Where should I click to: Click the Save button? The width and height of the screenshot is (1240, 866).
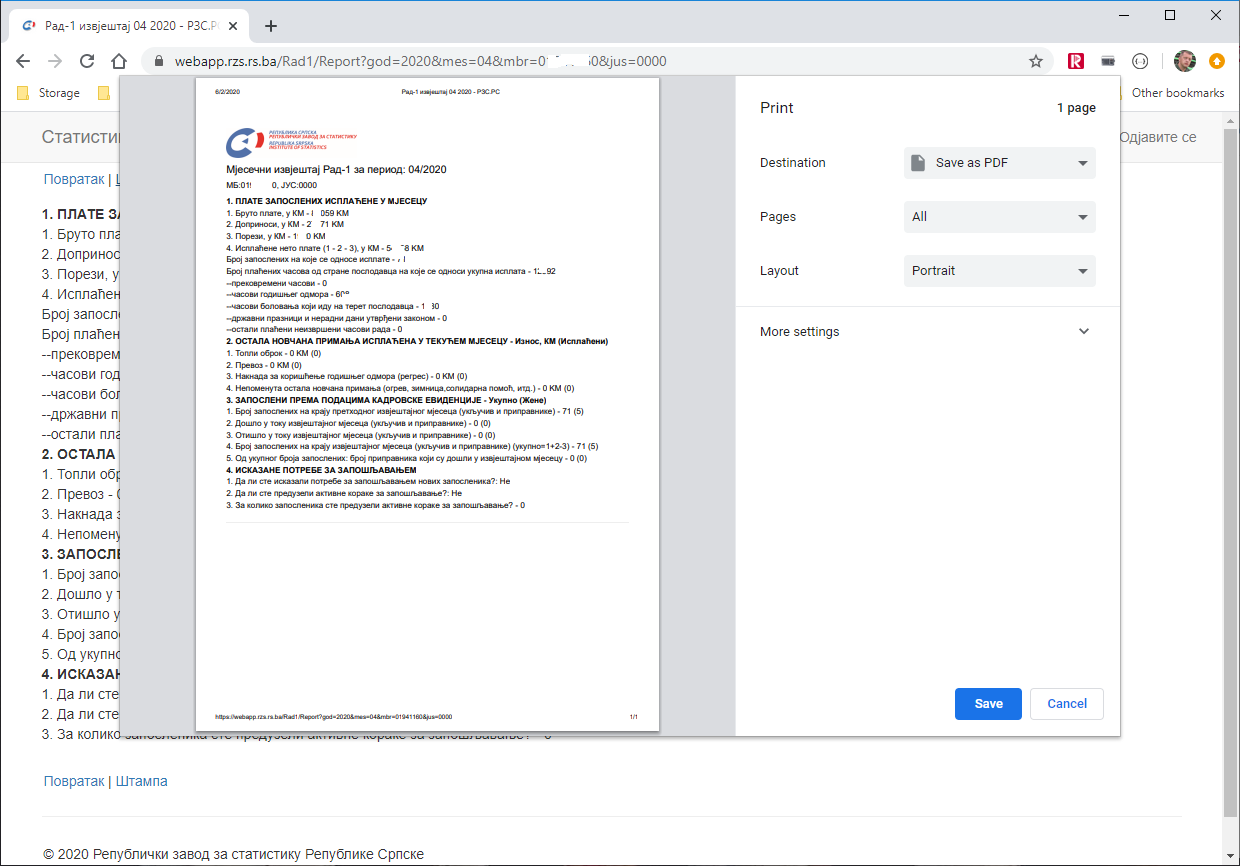[x=988, y=704]
